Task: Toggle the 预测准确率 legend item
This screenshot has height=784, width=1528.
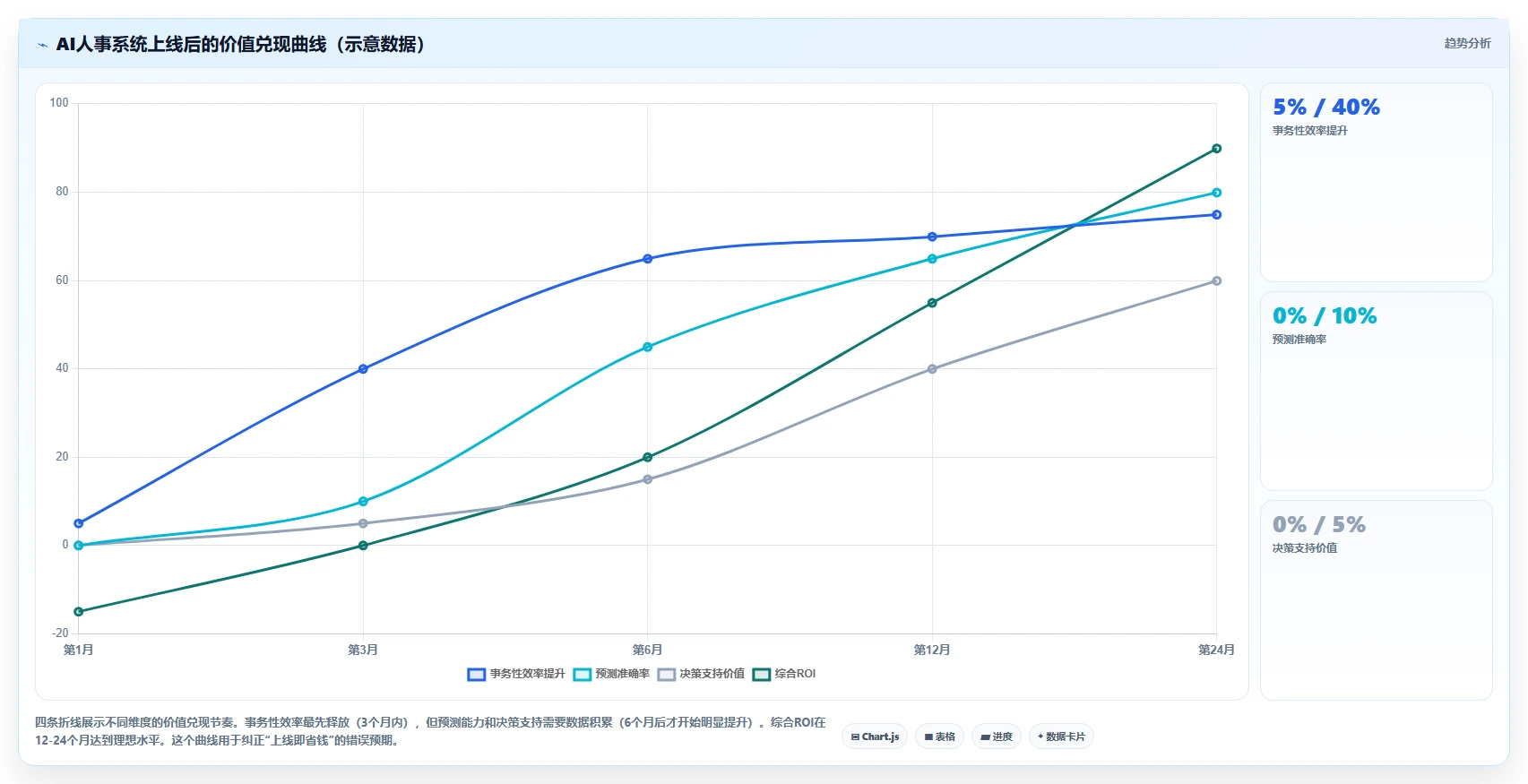Action: tap(611, 674)
